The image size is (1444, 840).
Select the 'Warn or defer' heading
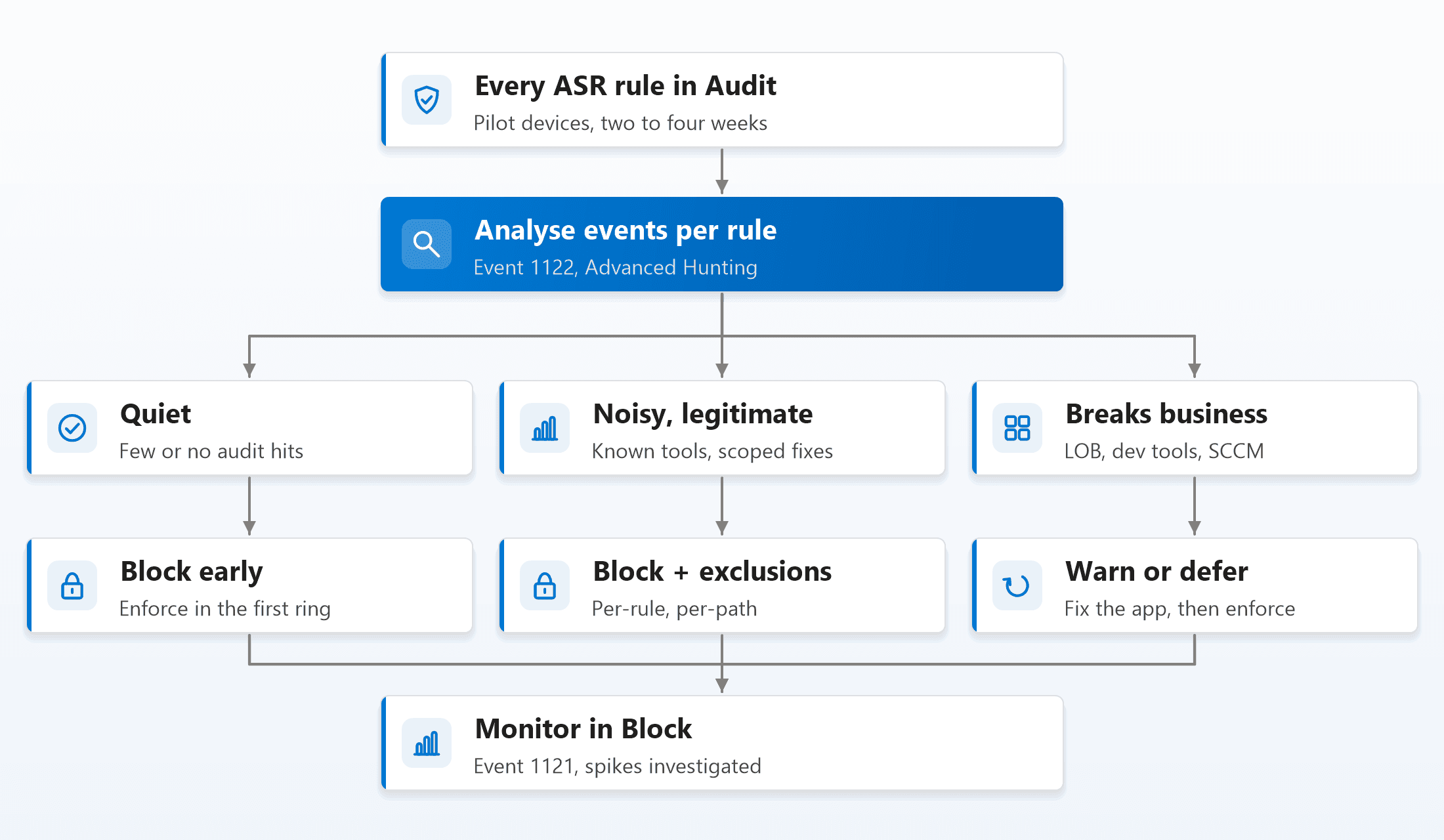pyautogui.click(x=1157, y=572)
